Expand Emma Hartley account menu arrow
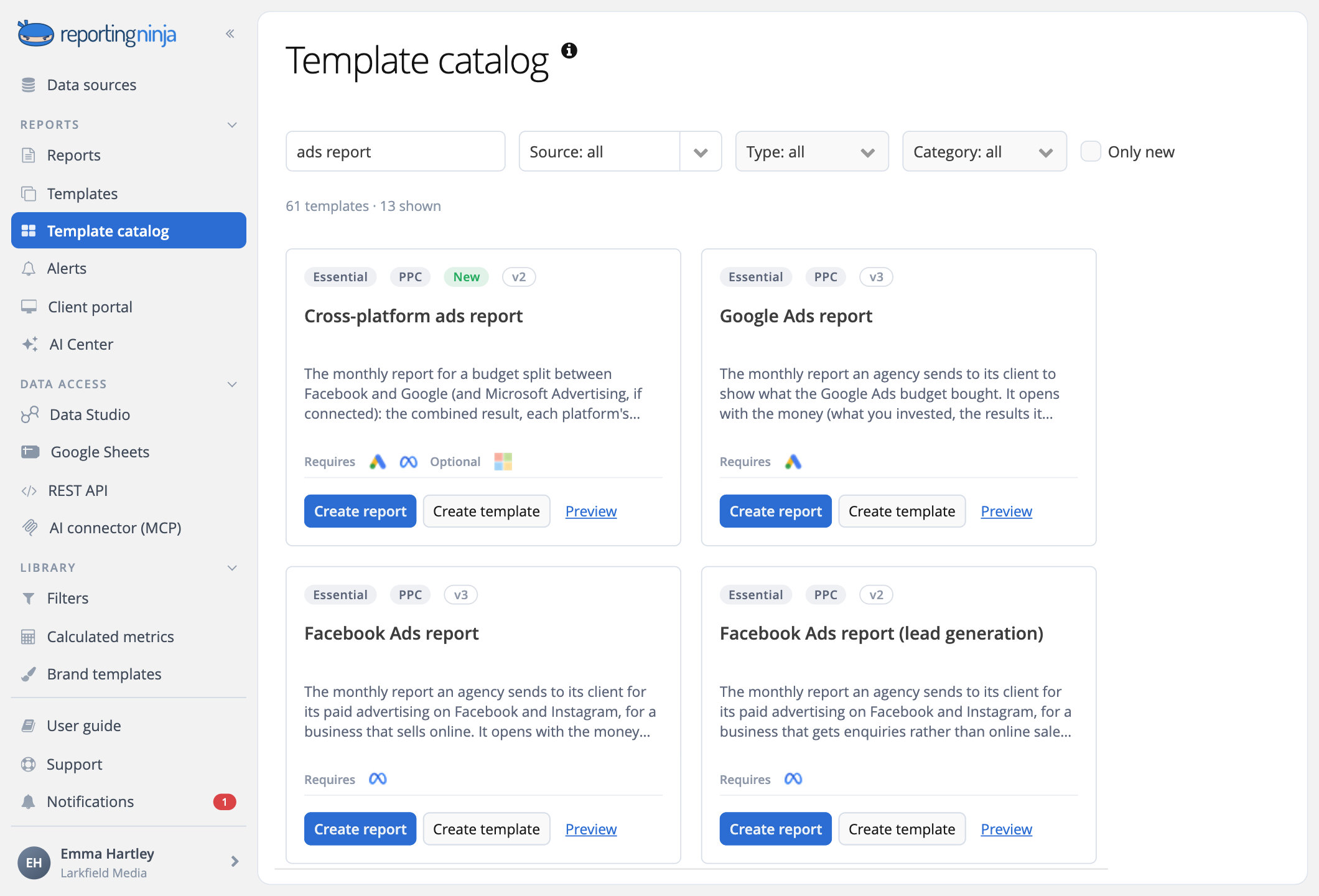 235,862
